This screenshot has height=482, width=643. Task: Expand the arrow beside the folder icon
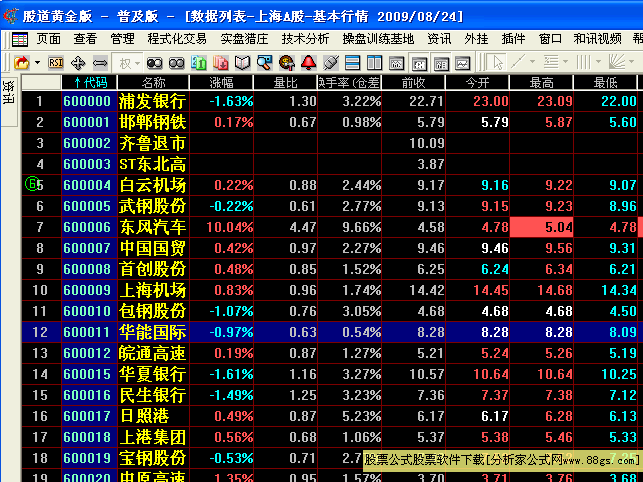click(x=38, y=63)
